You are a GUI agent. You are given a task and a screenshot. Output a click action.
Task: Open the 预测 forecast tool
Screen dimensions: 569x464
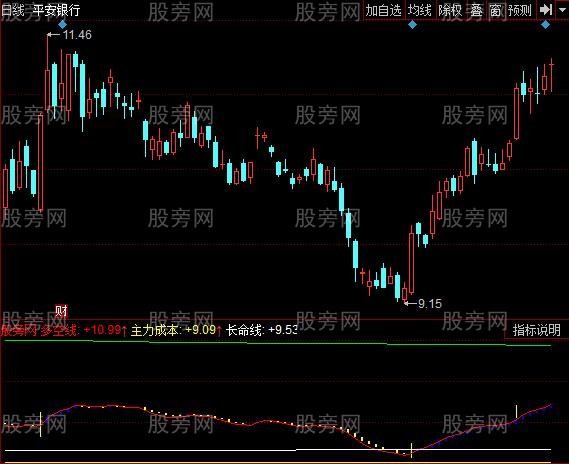pos(520,11)
